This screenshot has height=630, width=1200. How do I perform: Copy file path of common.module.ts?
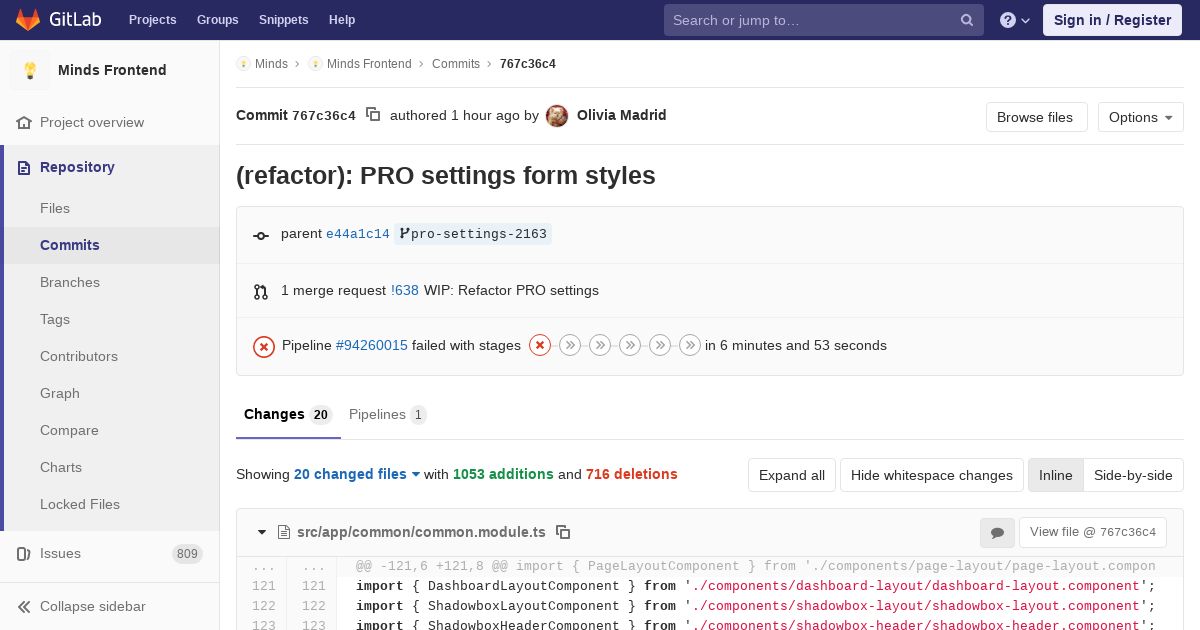click(x=563, y=532)
